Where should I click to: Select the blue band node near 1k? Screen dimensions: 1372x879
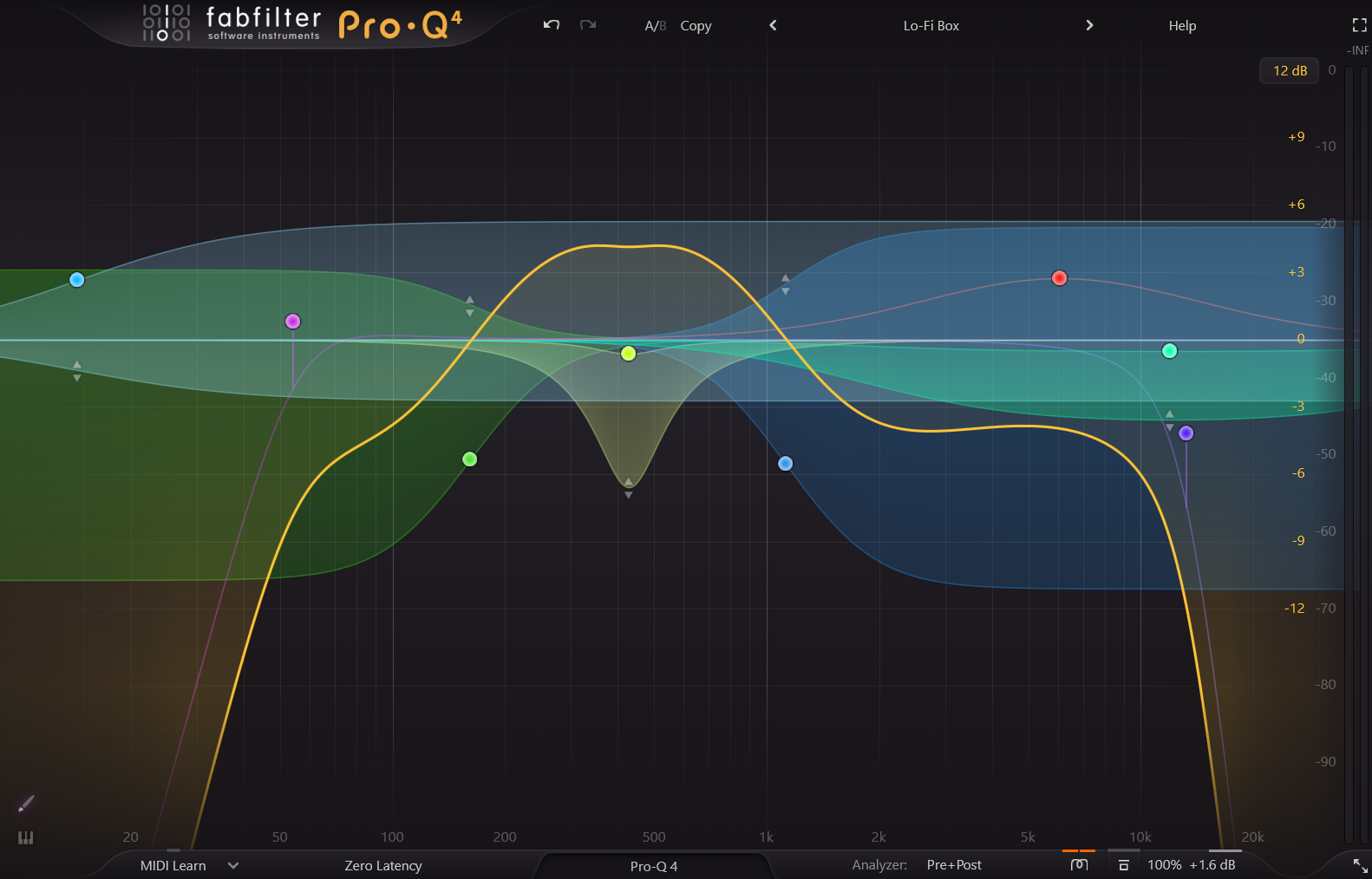pyautogui.click(x=786, y=464)
